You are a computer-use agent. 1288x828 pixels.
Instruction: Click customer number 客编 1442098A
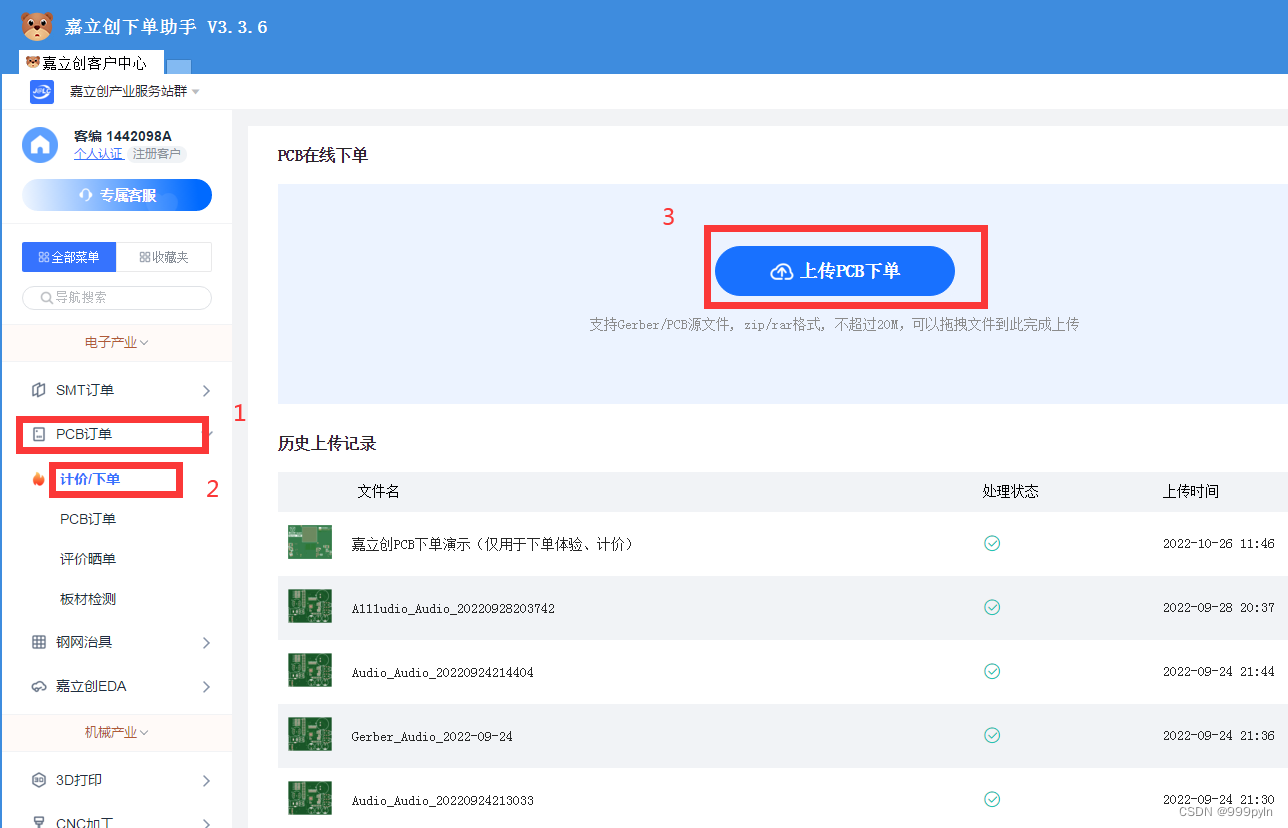pyautogui.click(x=122, y=136)
